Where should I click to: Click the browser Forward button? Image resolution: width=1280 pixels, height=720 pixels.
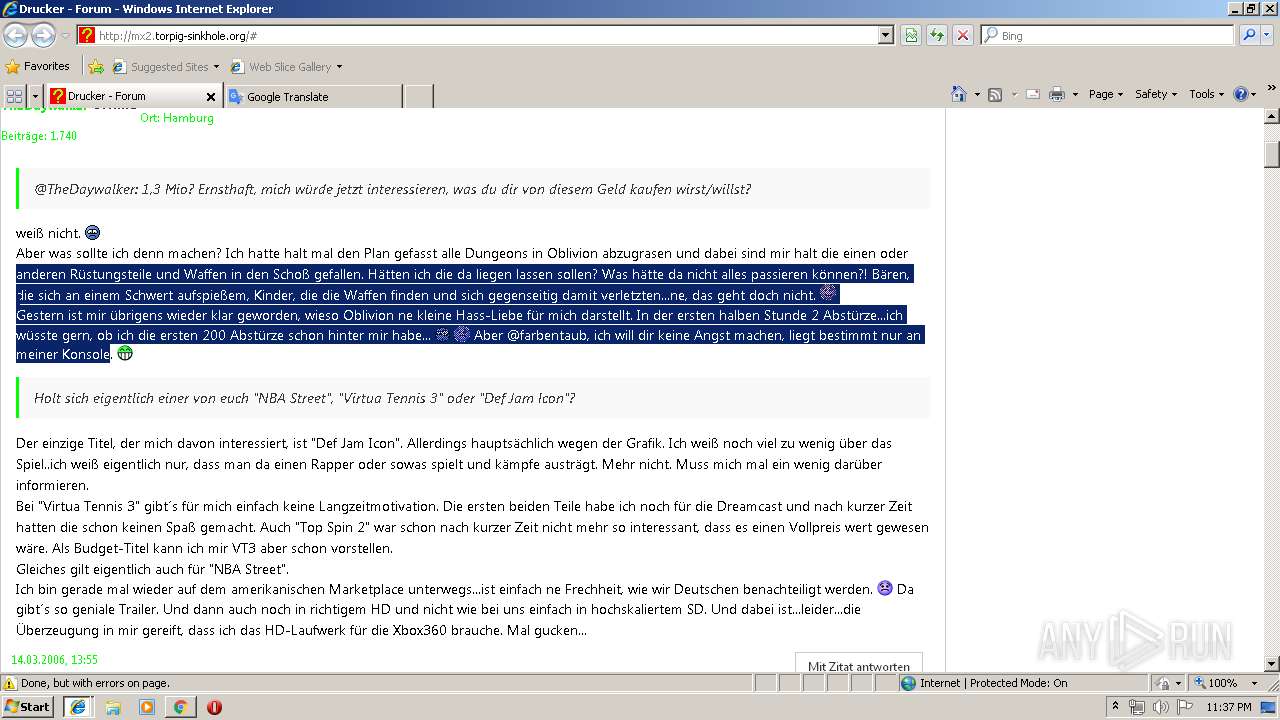click(43, 35)
